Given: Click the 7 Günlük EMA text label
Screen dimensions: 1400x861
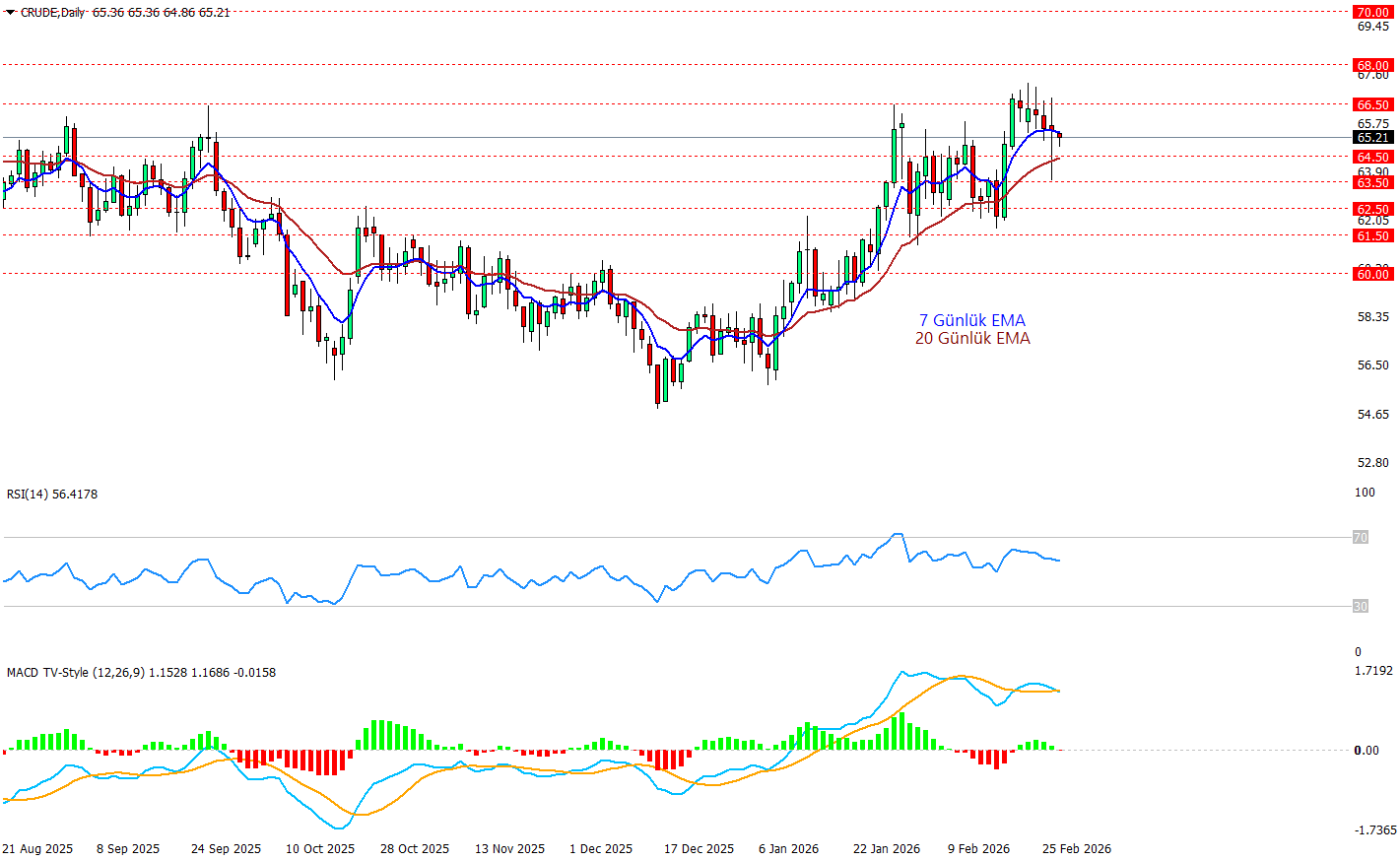Looking at the screenshot, I should 971,320.
